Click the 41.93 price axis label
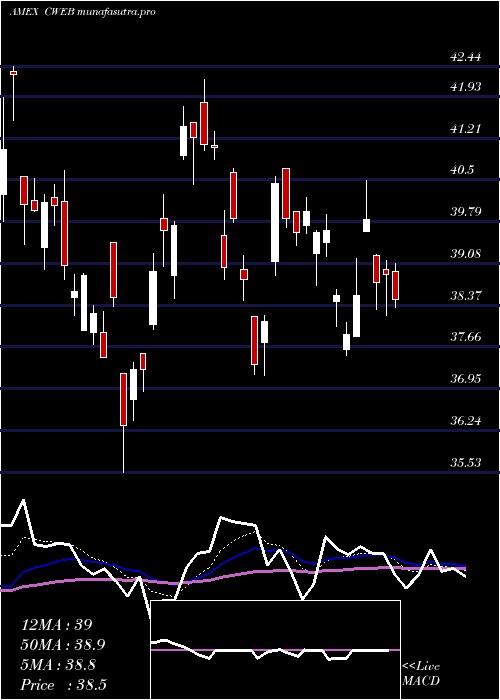The height and width of the screenshot is (700, 500). (x=467, y=87)
